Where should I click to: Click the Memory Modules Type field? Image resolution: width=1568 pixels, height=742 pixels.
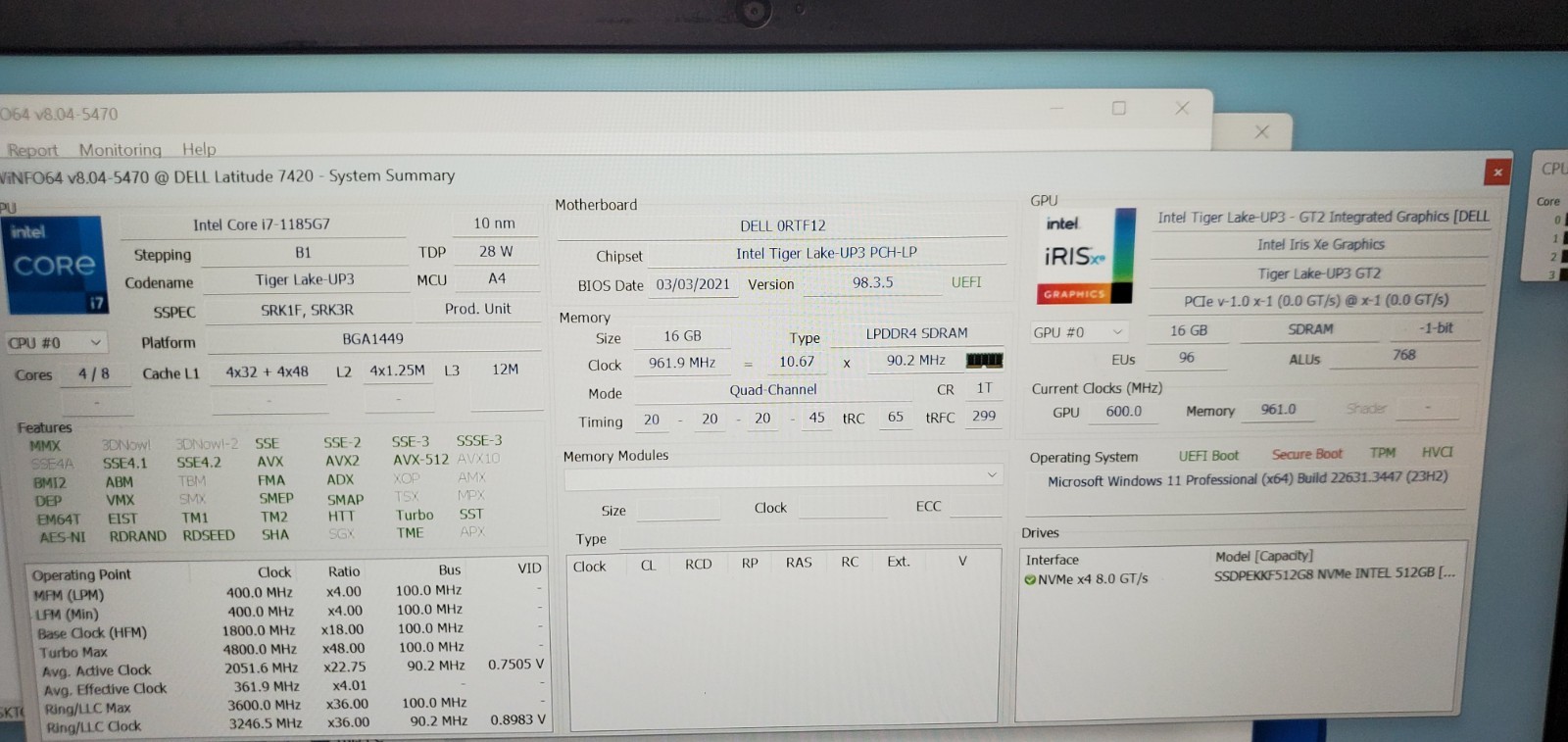[811, 537]
